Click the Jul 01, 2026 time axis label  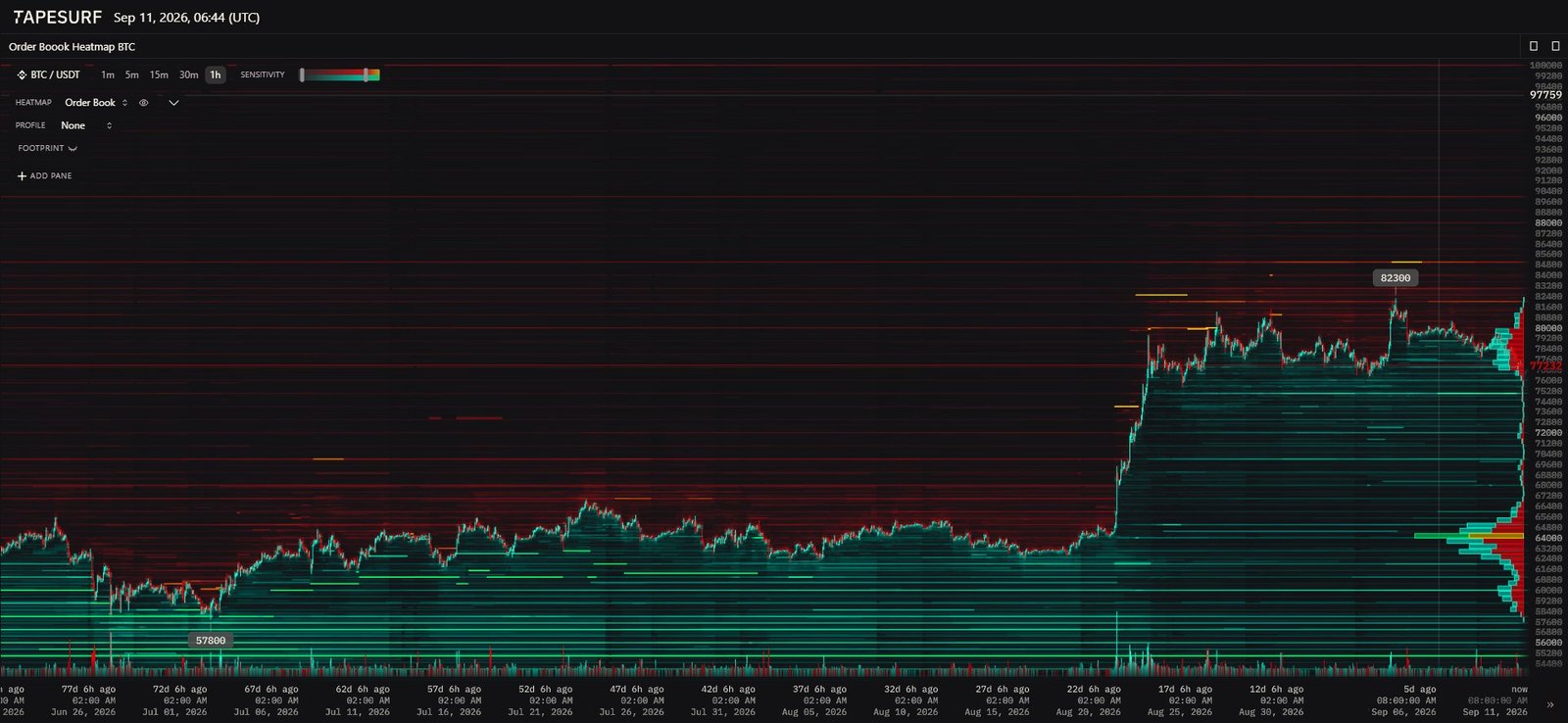click(174, 712)
